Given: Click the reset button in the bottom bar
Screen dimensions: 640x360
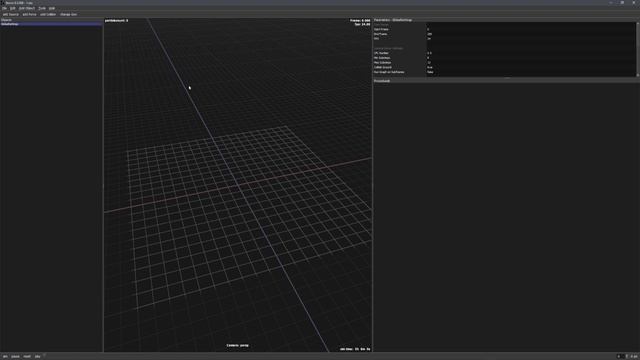Looking at the screenshot, I should (x=27, y=356).
